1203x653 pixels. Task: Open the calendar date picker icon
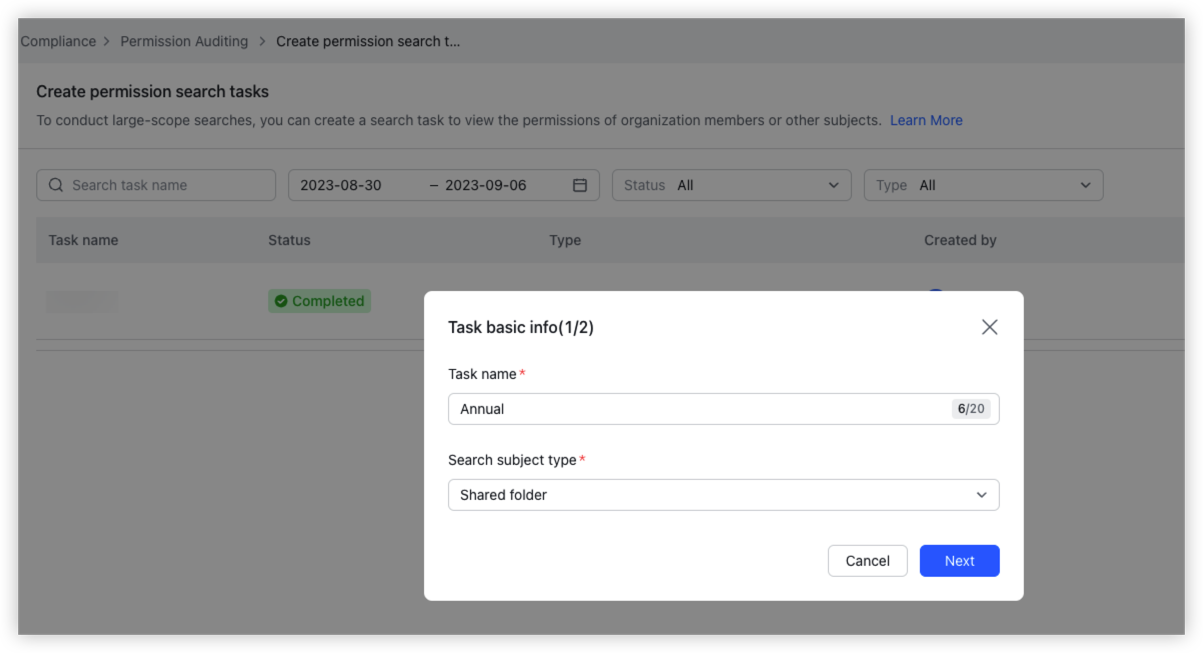point(581,184)
